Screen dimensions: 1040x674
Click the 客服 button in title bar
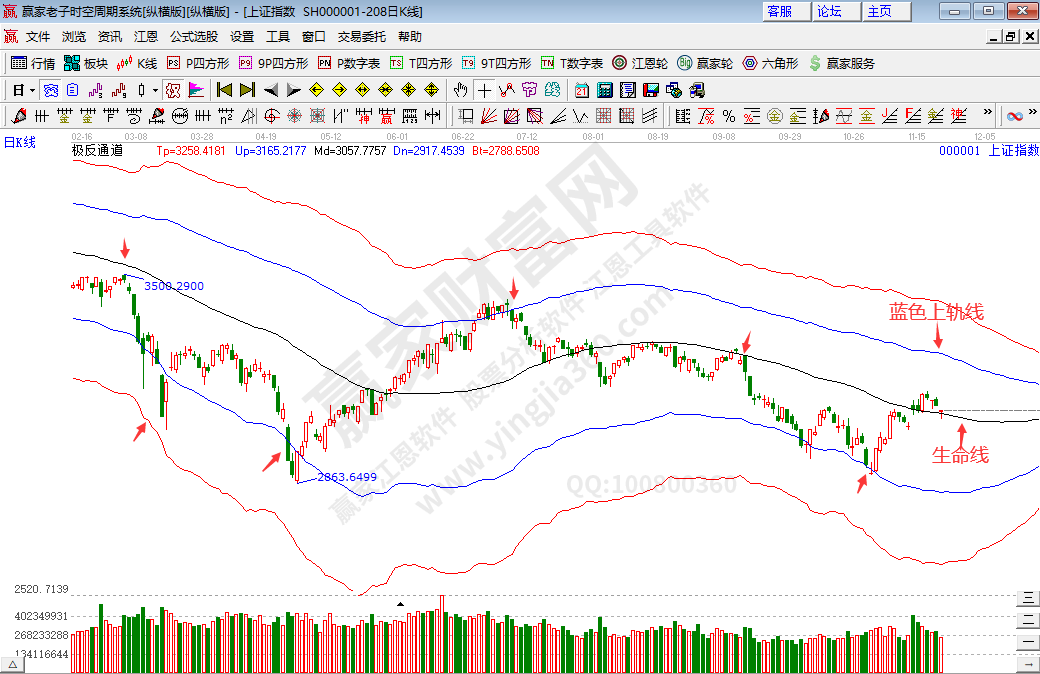780,11
